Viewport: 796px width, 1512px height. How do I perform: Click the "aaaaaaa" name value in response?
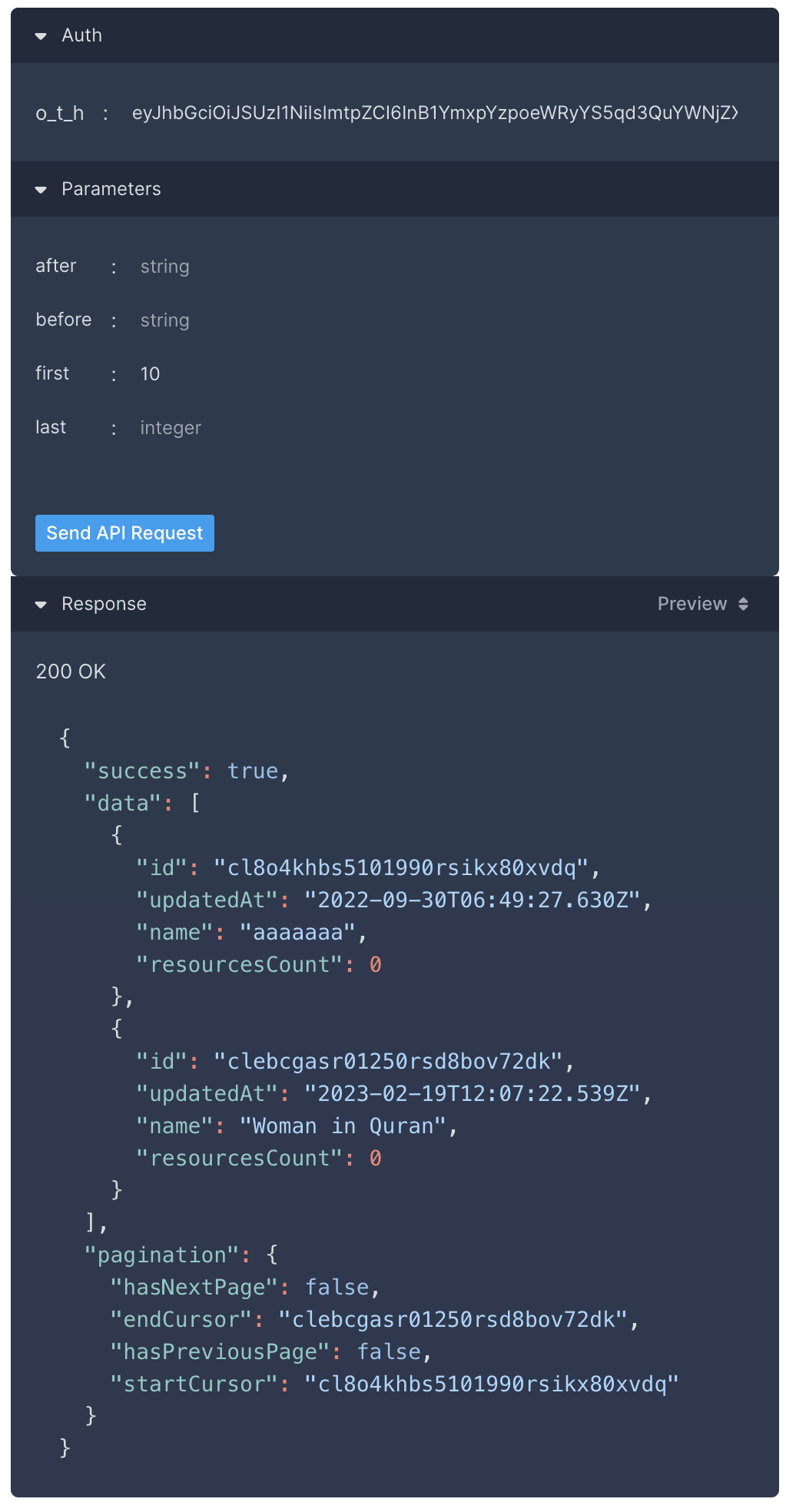coord(297,933)
